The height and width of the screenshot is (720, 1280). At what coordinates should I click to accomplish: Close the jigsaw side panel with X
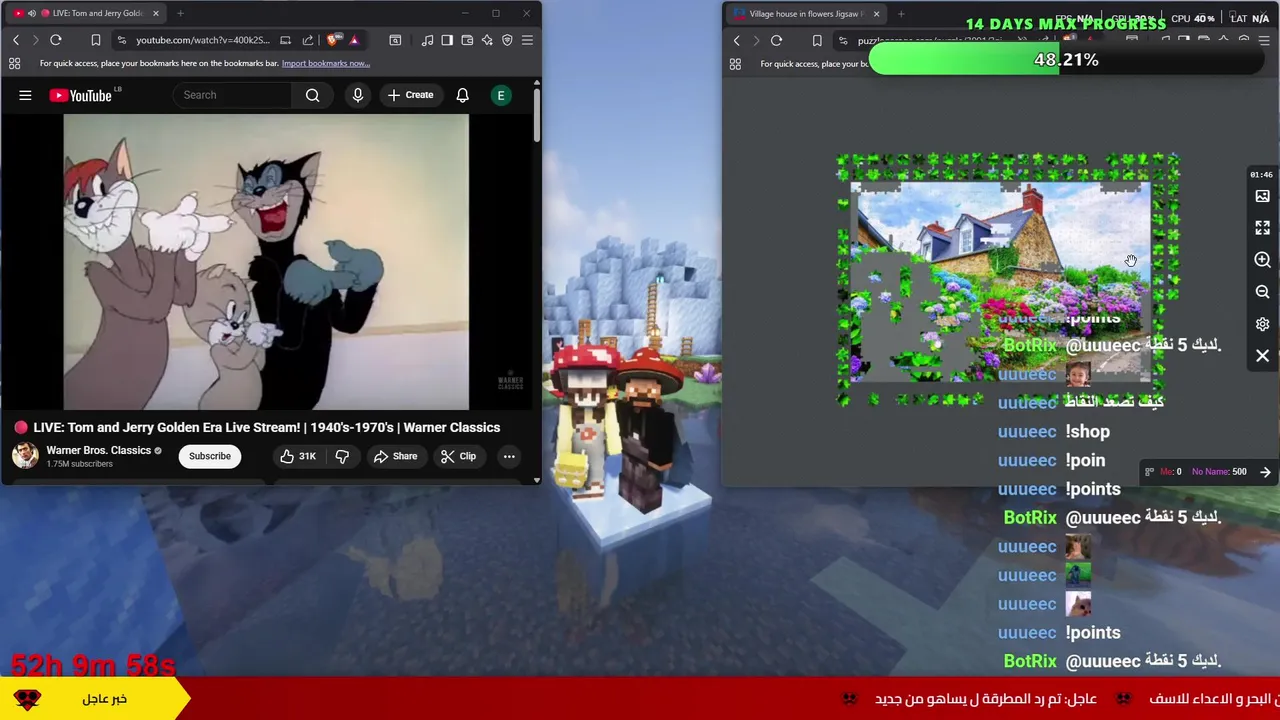click(1262, 356)
